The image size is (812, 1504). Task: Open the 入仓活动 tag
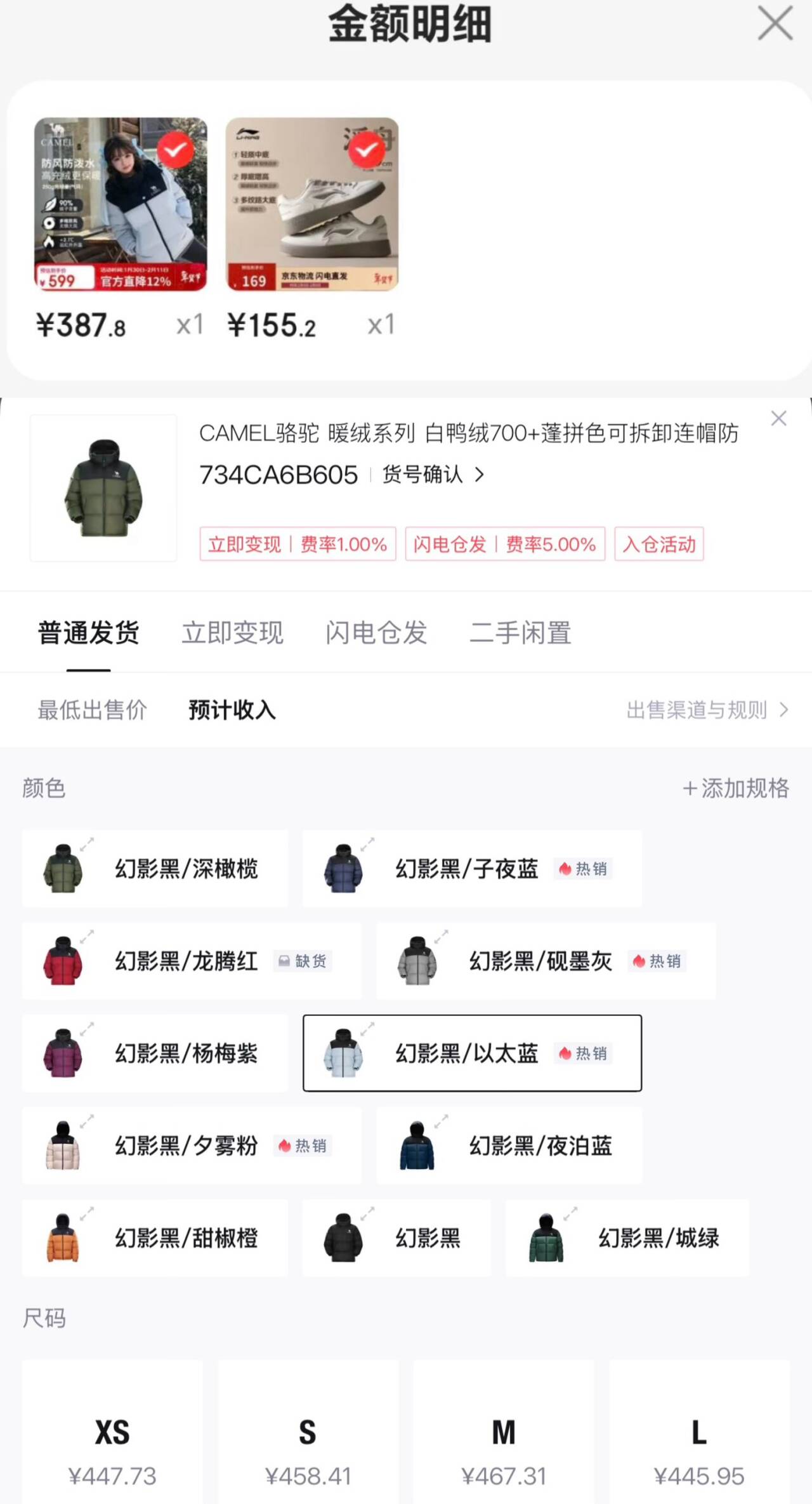tap(659, 544)
